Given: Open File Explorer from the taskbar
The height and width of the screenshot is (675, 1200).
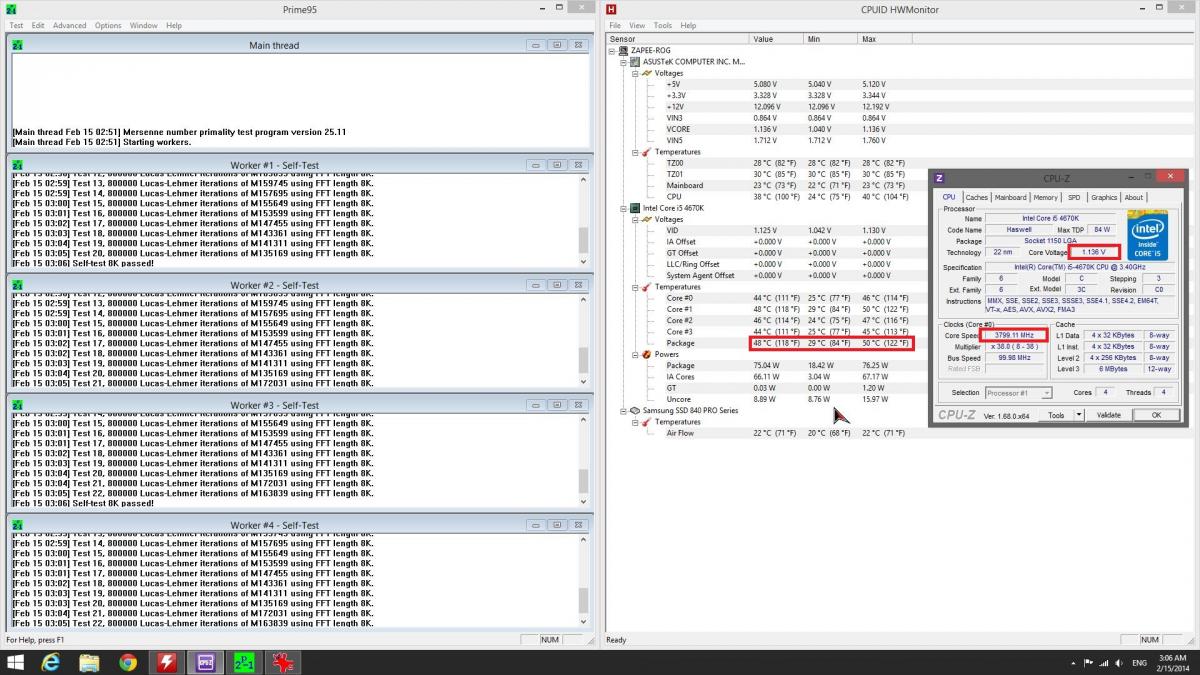Looking at the screenshot, I should tap(89, 662).
